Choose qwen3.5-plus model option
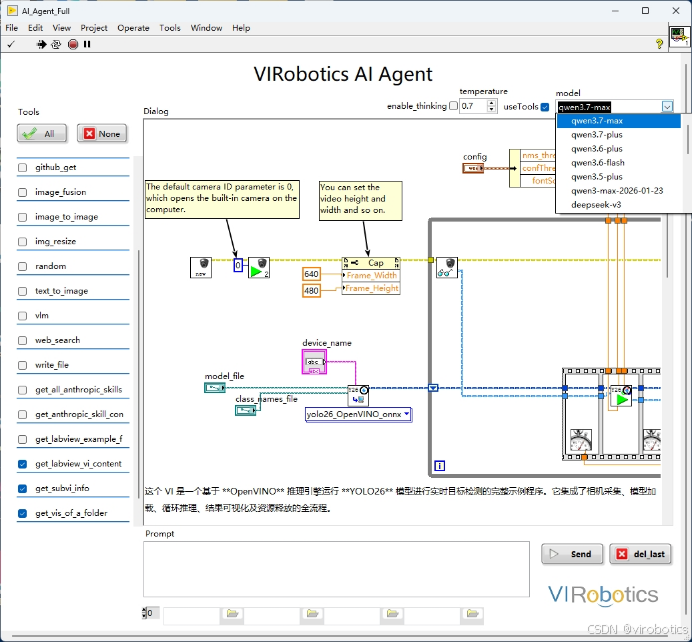 pos(618,177)
